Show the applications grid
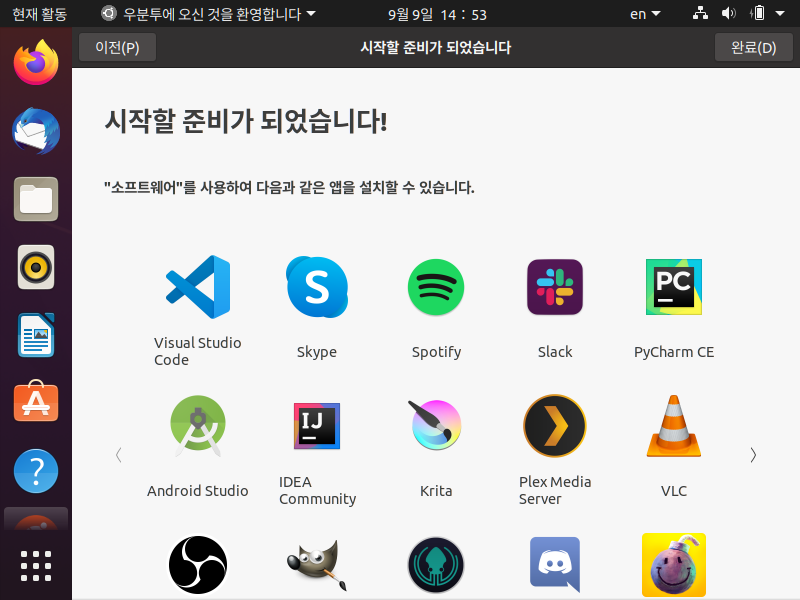800x600 pixels. pos(36,566)
